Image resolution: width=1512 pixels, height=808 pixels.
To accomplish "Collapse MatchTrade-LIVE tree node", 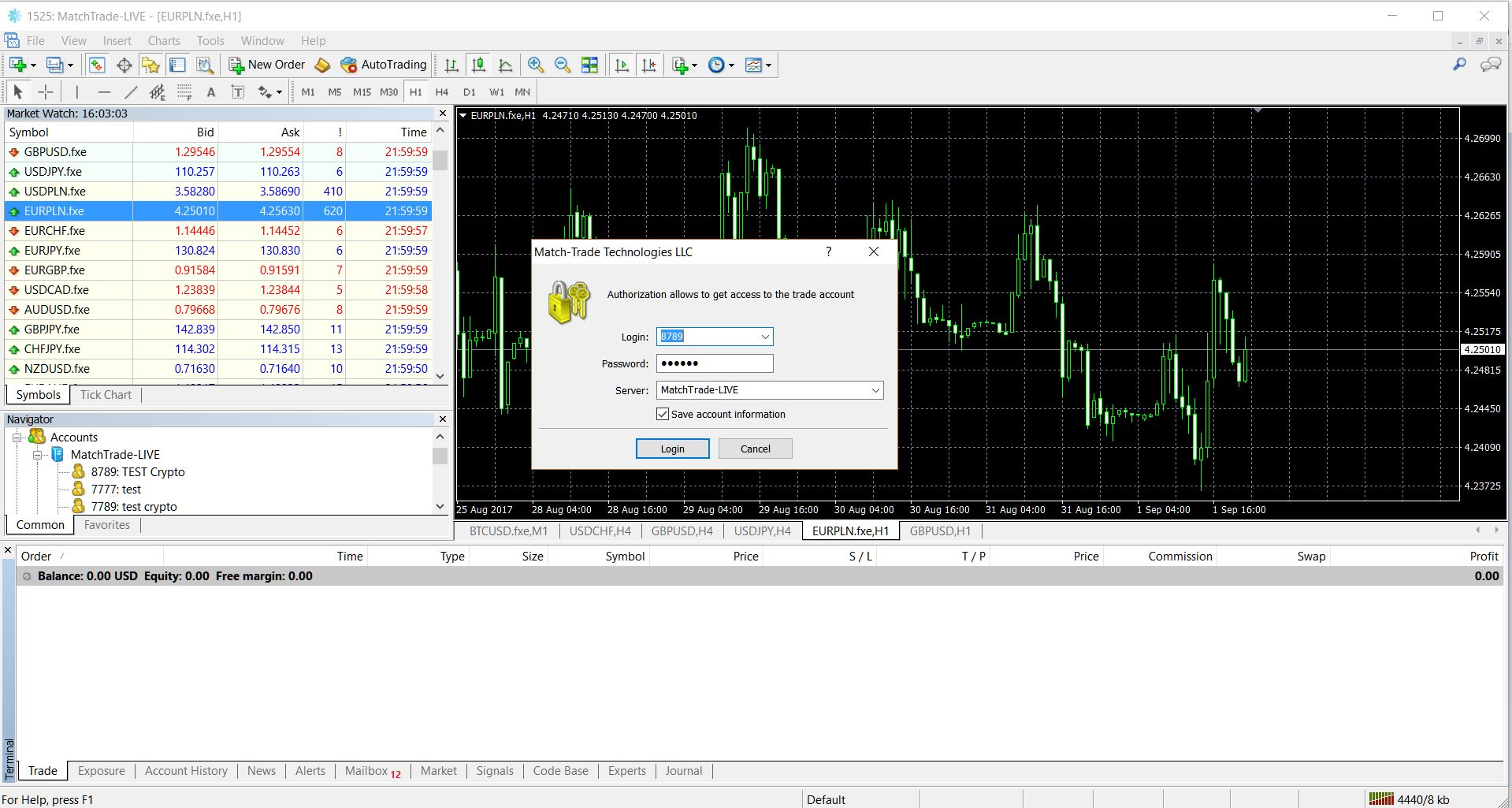I will click(37, 455).
